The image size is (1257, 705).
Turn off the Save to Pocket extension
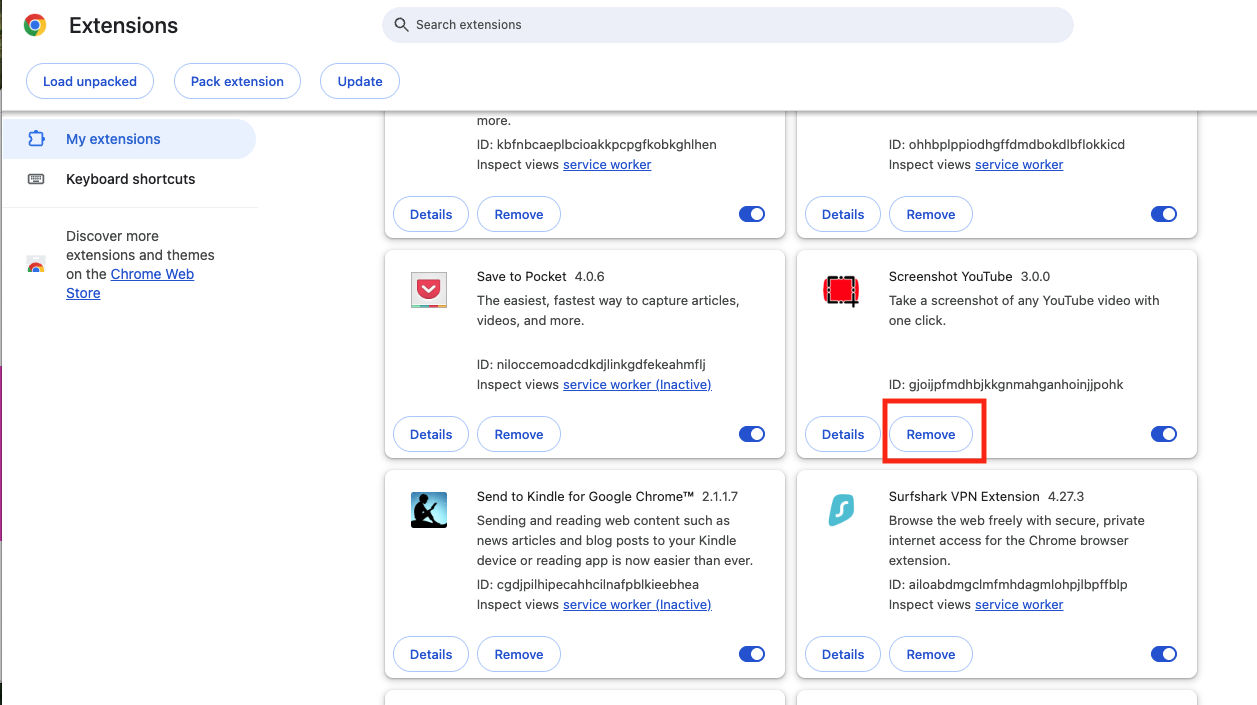[751, 433]
